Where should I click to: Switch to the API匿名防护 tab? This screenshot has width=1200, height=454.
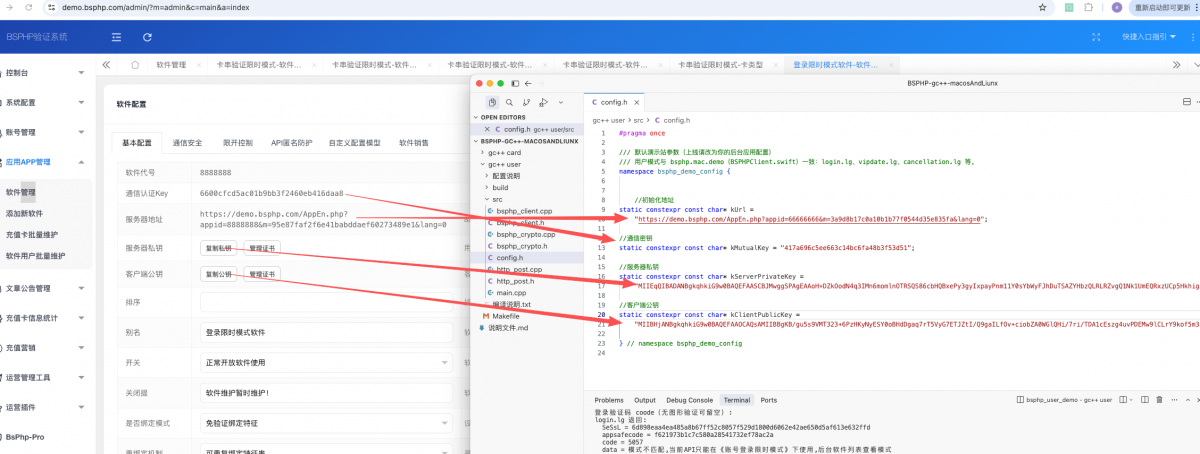291,142
